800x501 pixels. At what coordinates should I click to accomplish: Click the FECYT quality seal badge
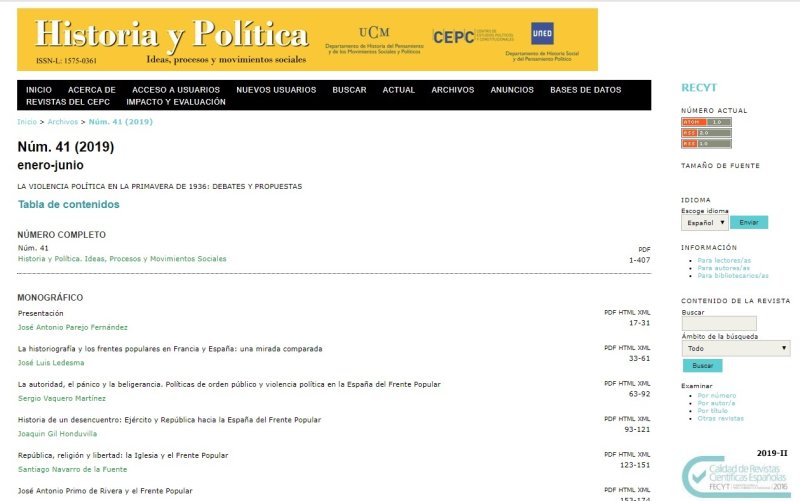[x=734, y=477]
